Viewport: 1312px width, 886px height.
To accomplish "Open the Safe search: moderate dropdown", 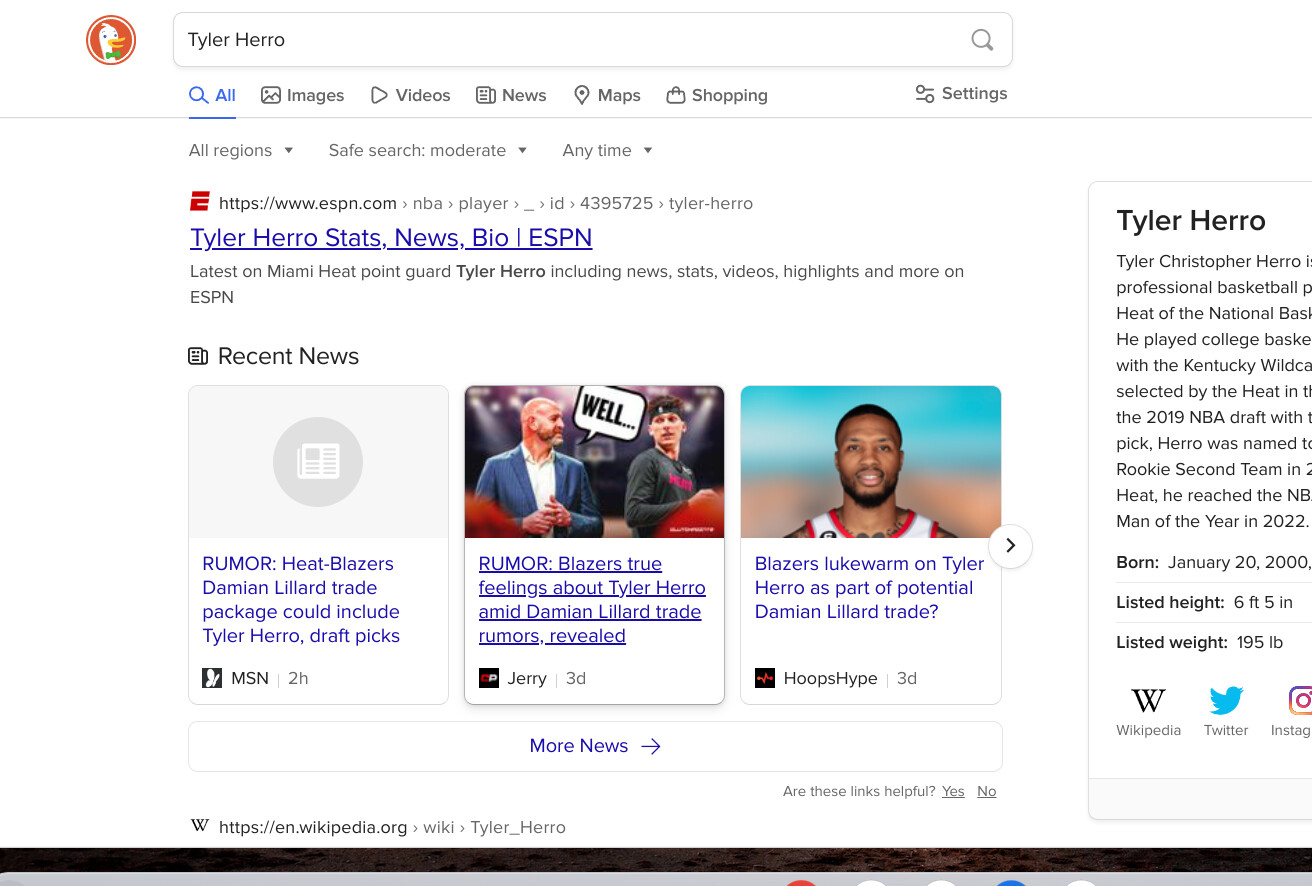I will (x=427, y=151).
